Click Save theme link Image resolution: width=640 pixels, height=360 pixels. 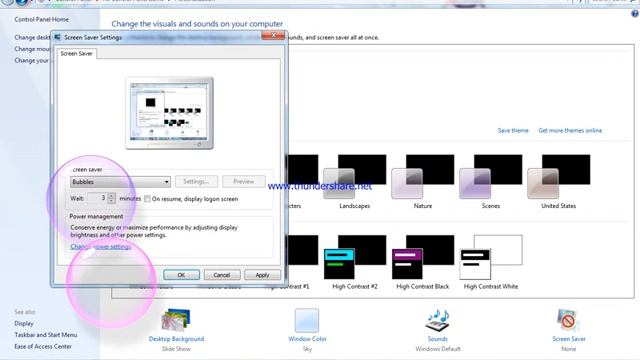pos(513,131)
